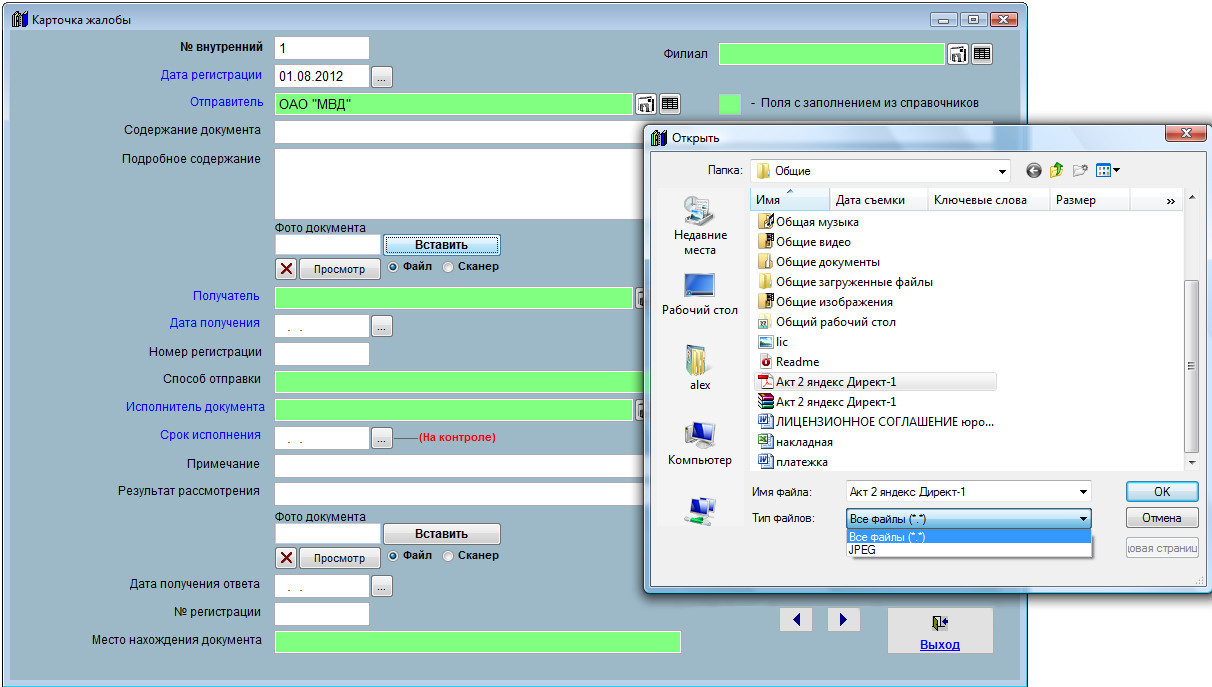Select the Общие изображения folder
The height and width of the screenshot is (687, 1212).
(825, 302)
